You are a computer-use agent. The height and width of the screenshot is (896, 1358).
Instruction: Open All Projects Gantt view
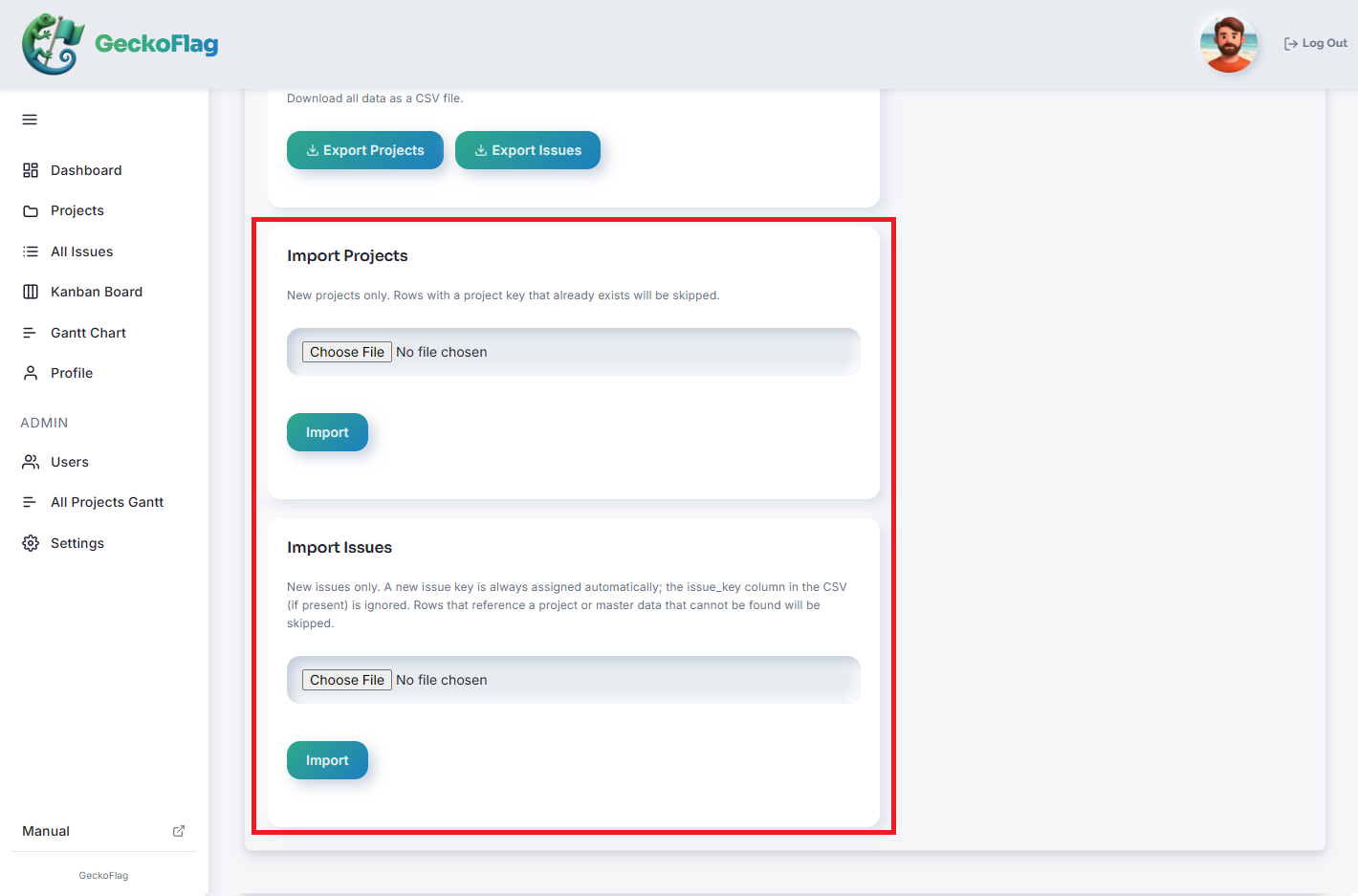[x=107, y=502]
